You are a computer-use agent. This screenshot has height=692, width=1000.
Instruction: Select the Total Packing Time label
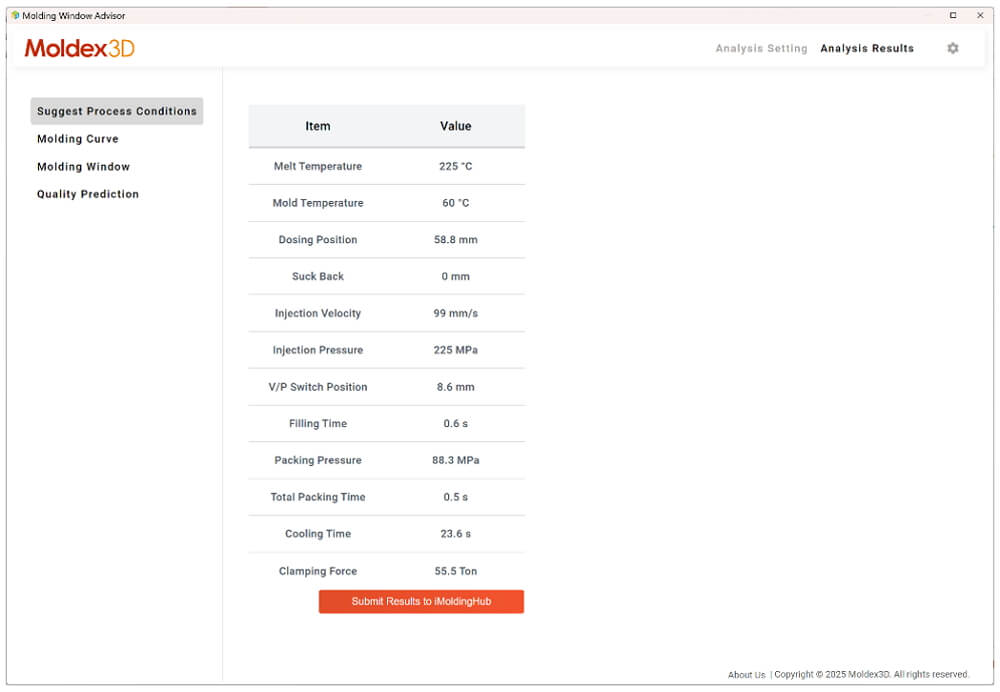point(318,497)
